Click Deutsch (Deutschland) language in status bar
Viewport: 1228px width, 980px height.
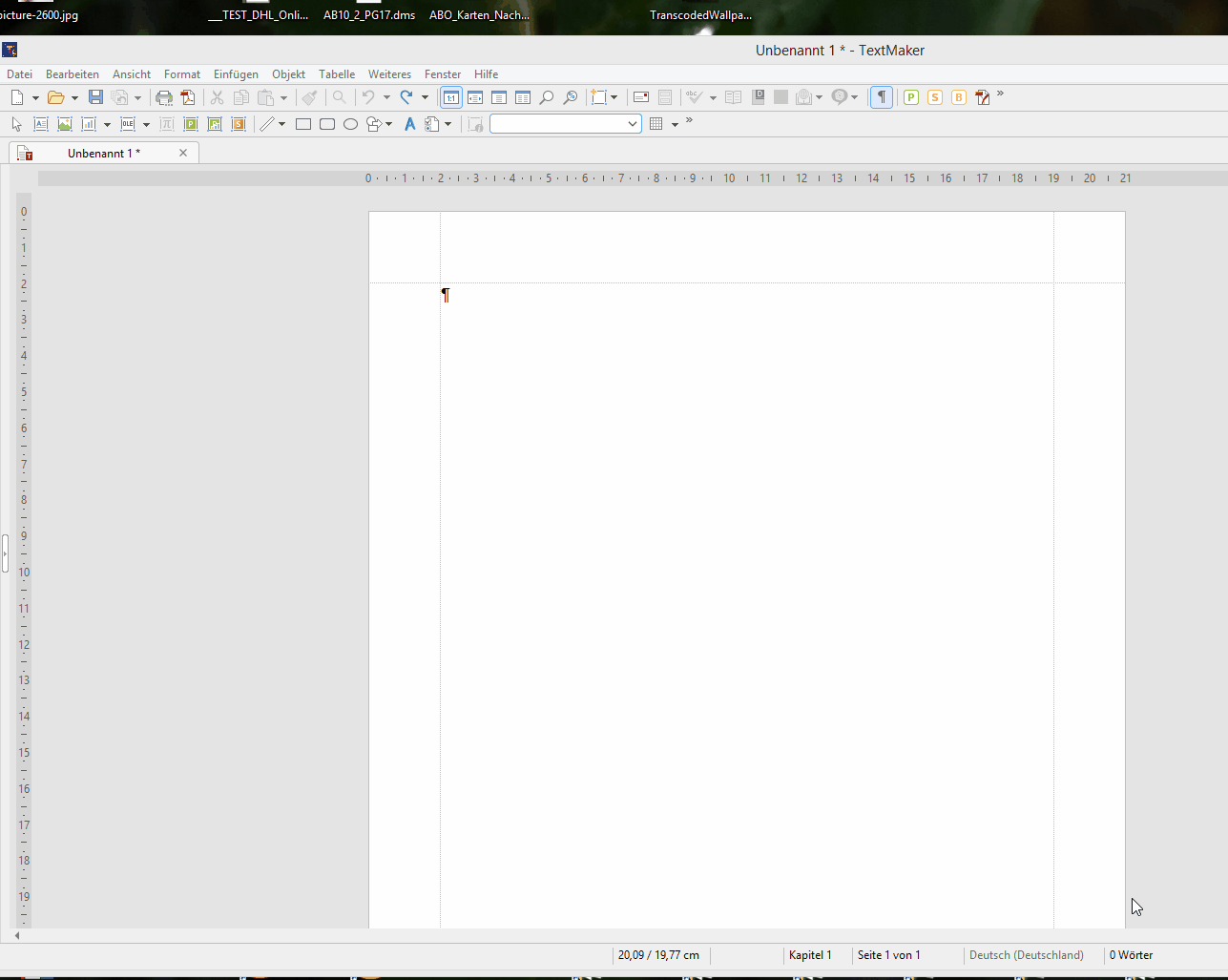tap(1026, 955)
